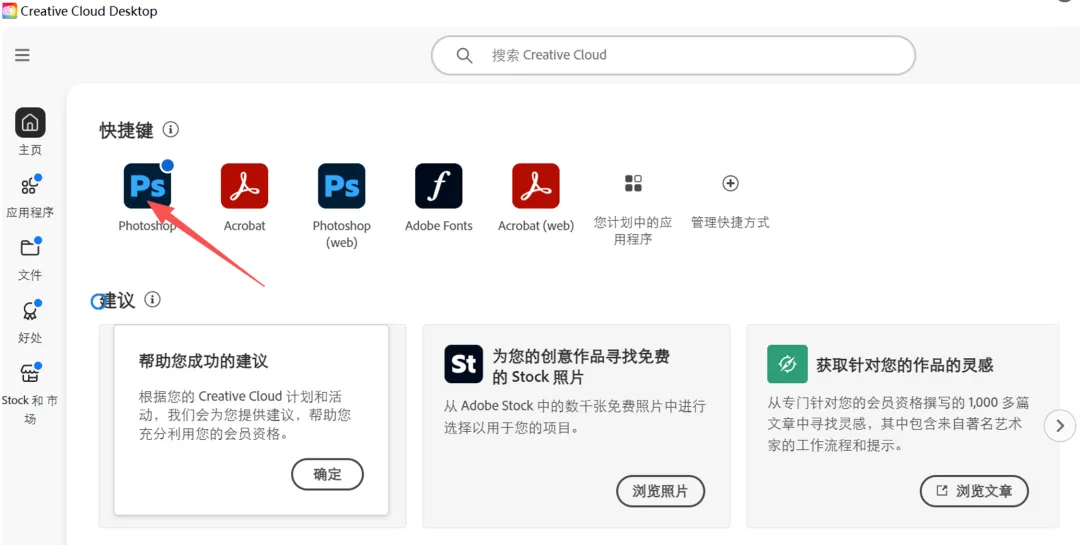
Task: Click the Creative Cloud logo in title bar
Action: pos(10,11)
